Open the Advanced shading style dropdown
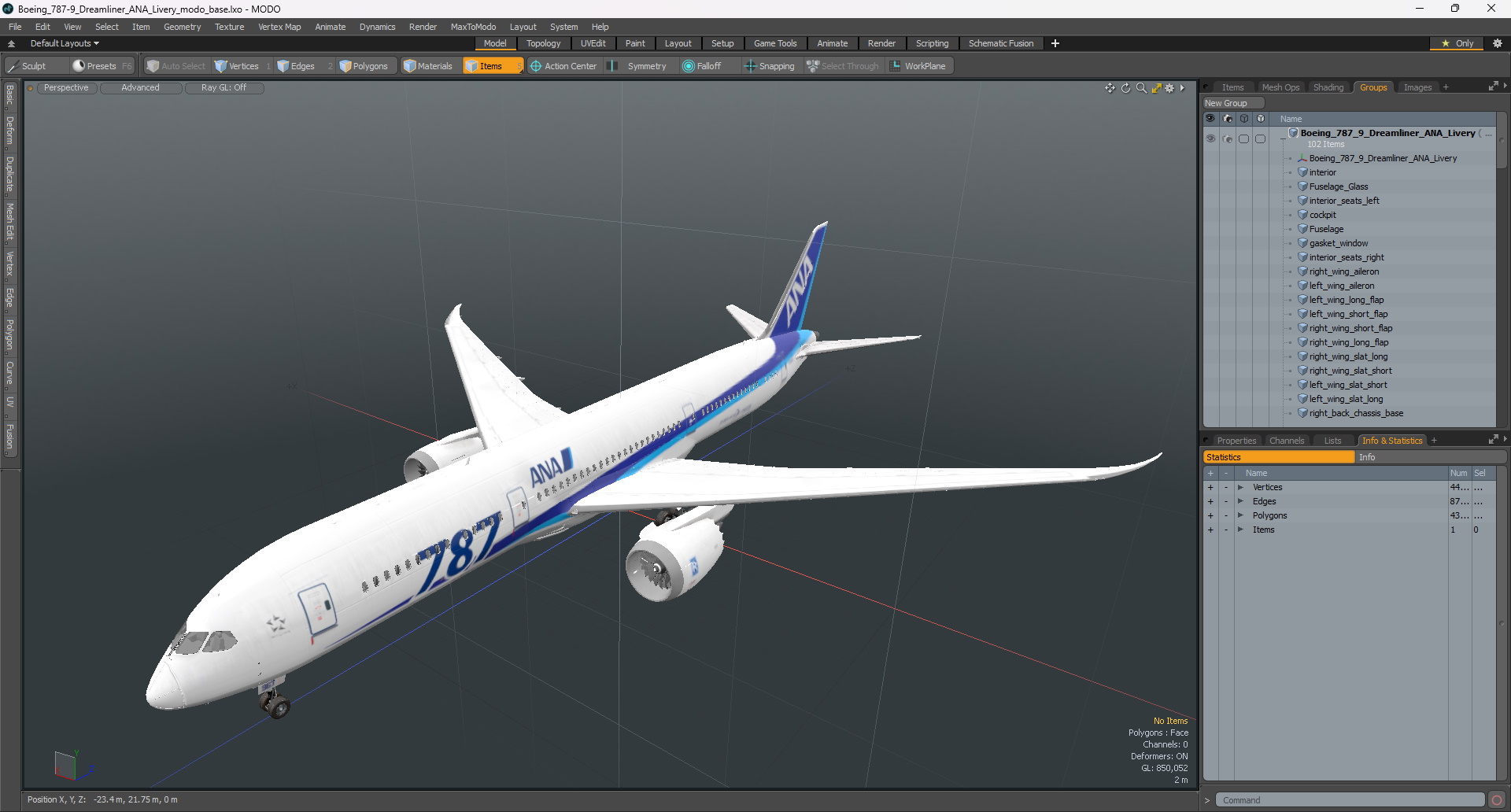This screenshot has height=812, width=1511. (x=141, y=88)
